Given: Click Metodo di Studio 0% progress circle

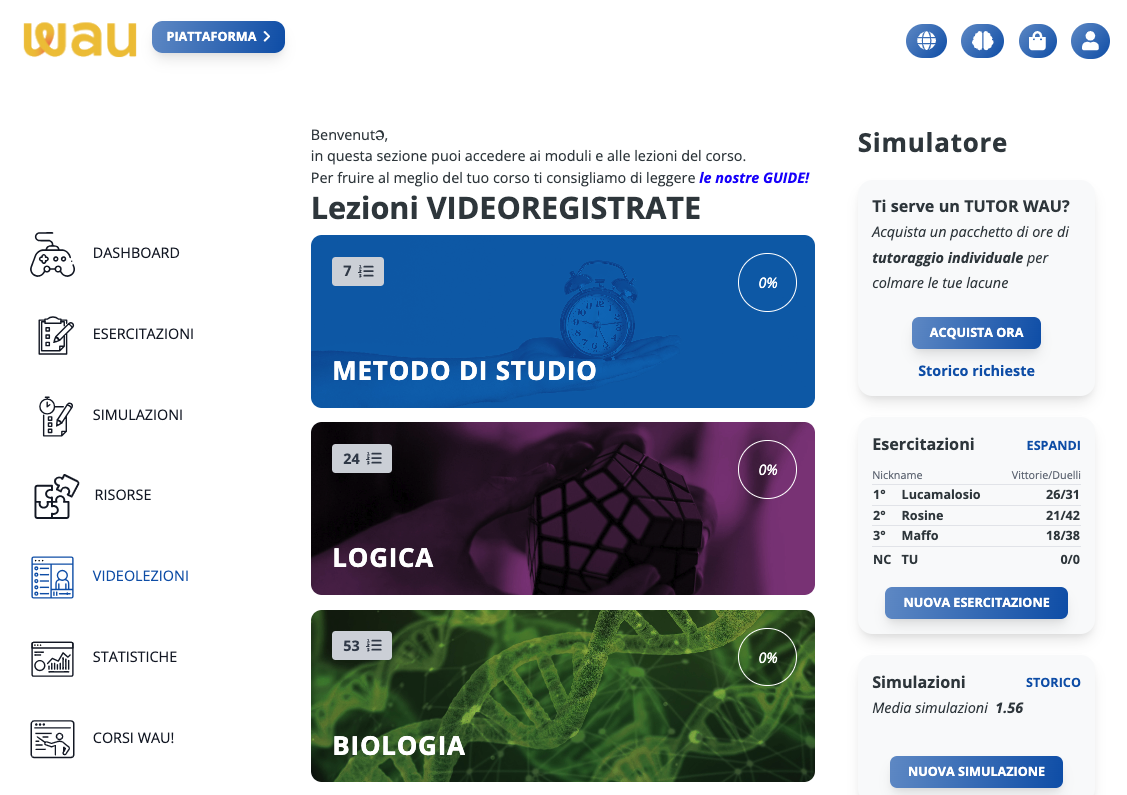Looking at the screenshot, I should pyautogui.click(x=768, y=282).
